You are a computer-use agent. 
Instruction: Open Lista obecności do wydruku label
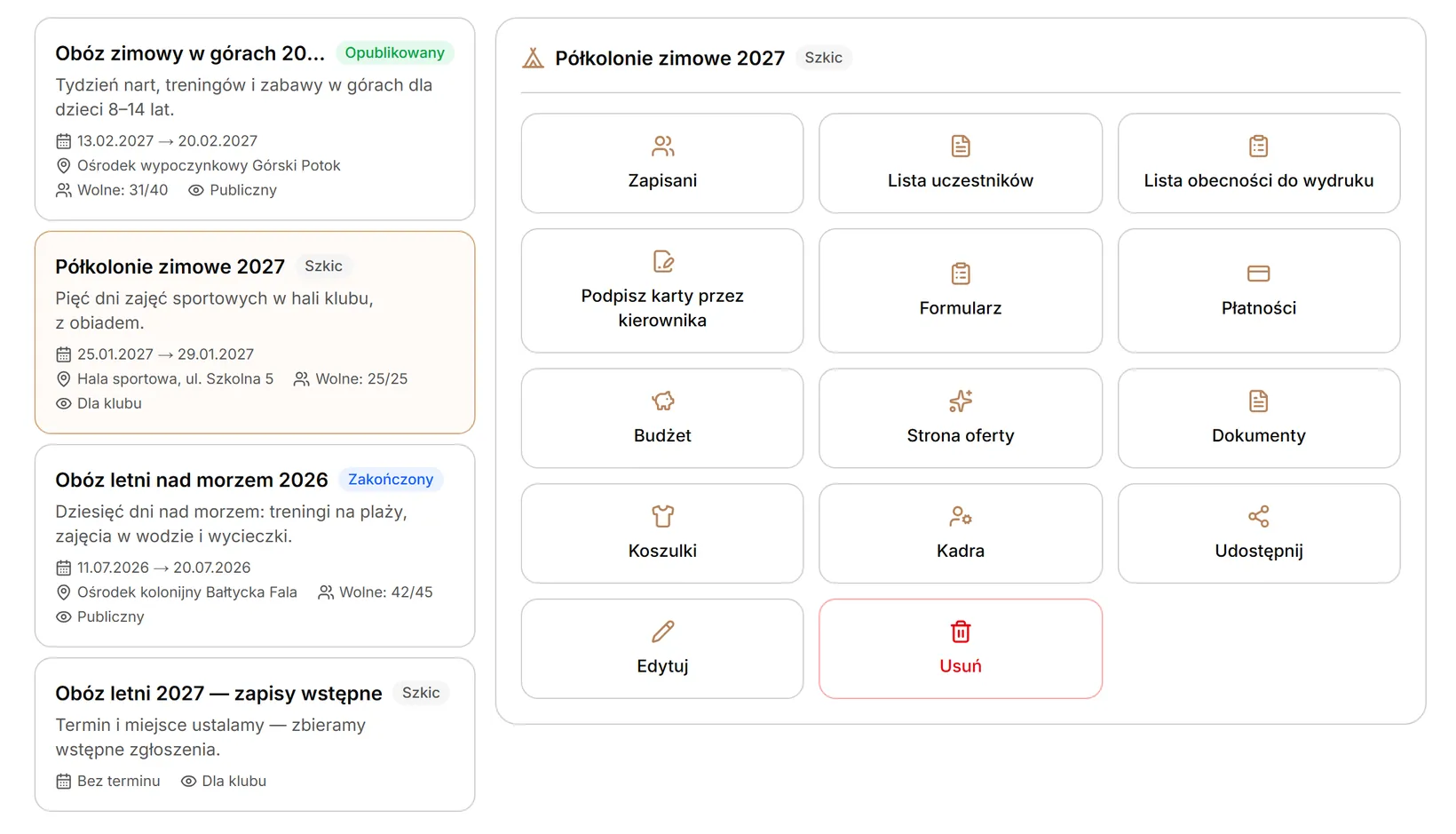[x=1258, y=180]
